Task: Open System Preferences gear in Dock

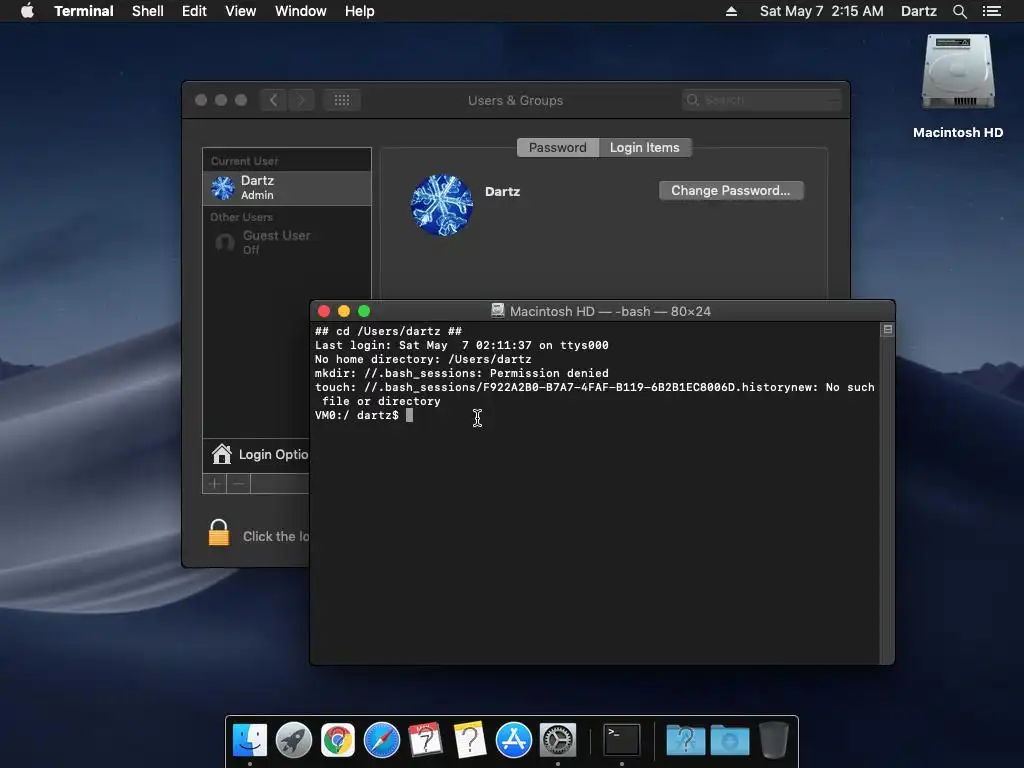Action: 558,741
